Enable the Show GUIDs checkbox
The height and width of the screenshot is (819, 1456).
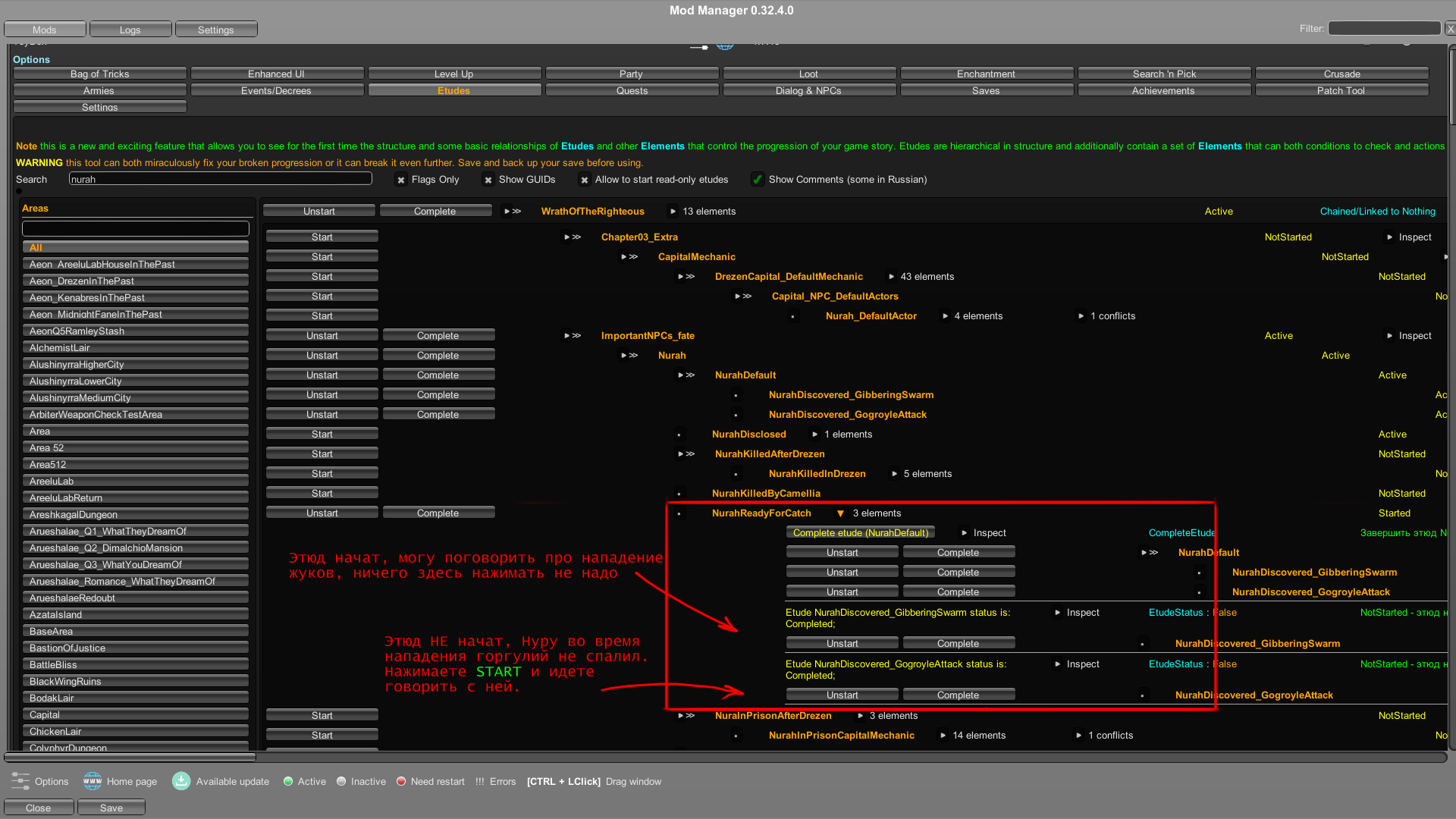pos(488,180)
